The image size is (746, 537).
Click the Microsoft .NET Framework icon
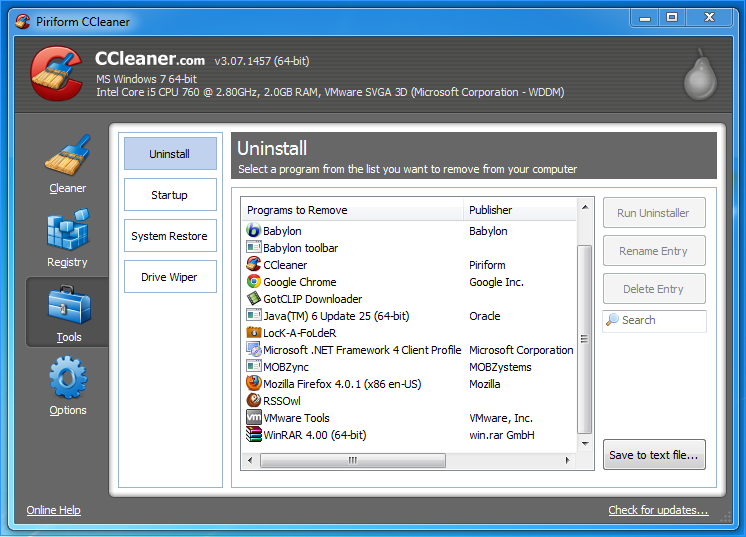point(254,350)
